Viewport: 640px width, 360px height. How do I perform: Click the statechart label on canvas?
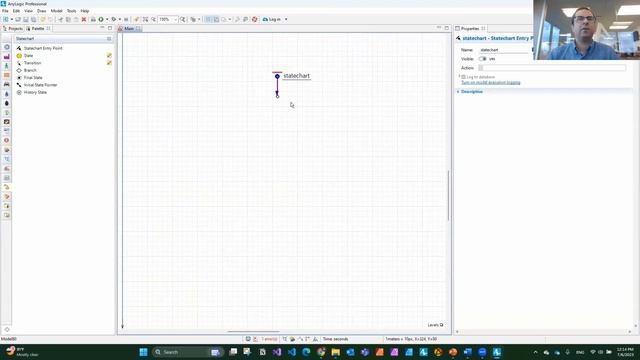click(x=296, y=76)
